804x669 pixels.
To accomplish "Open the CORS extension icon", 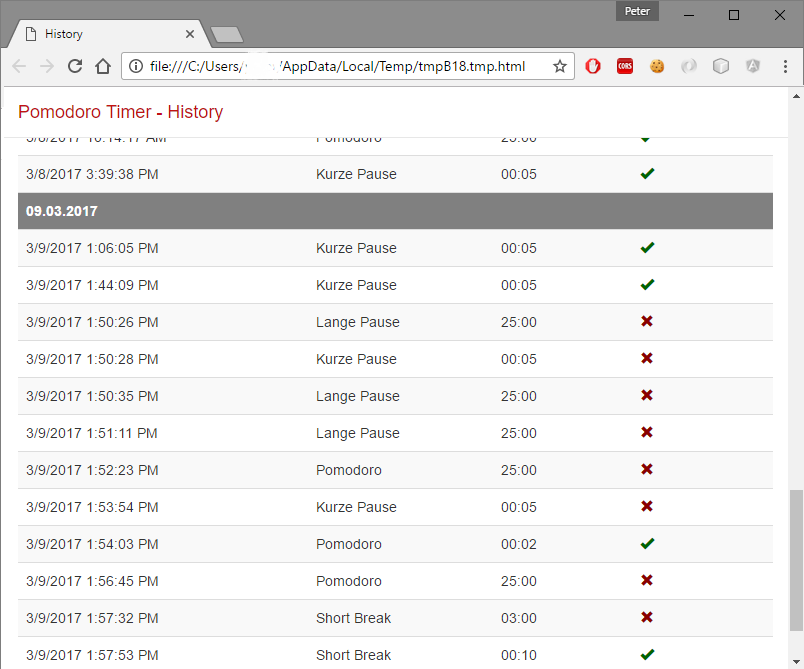I will (x=625, y=66).
